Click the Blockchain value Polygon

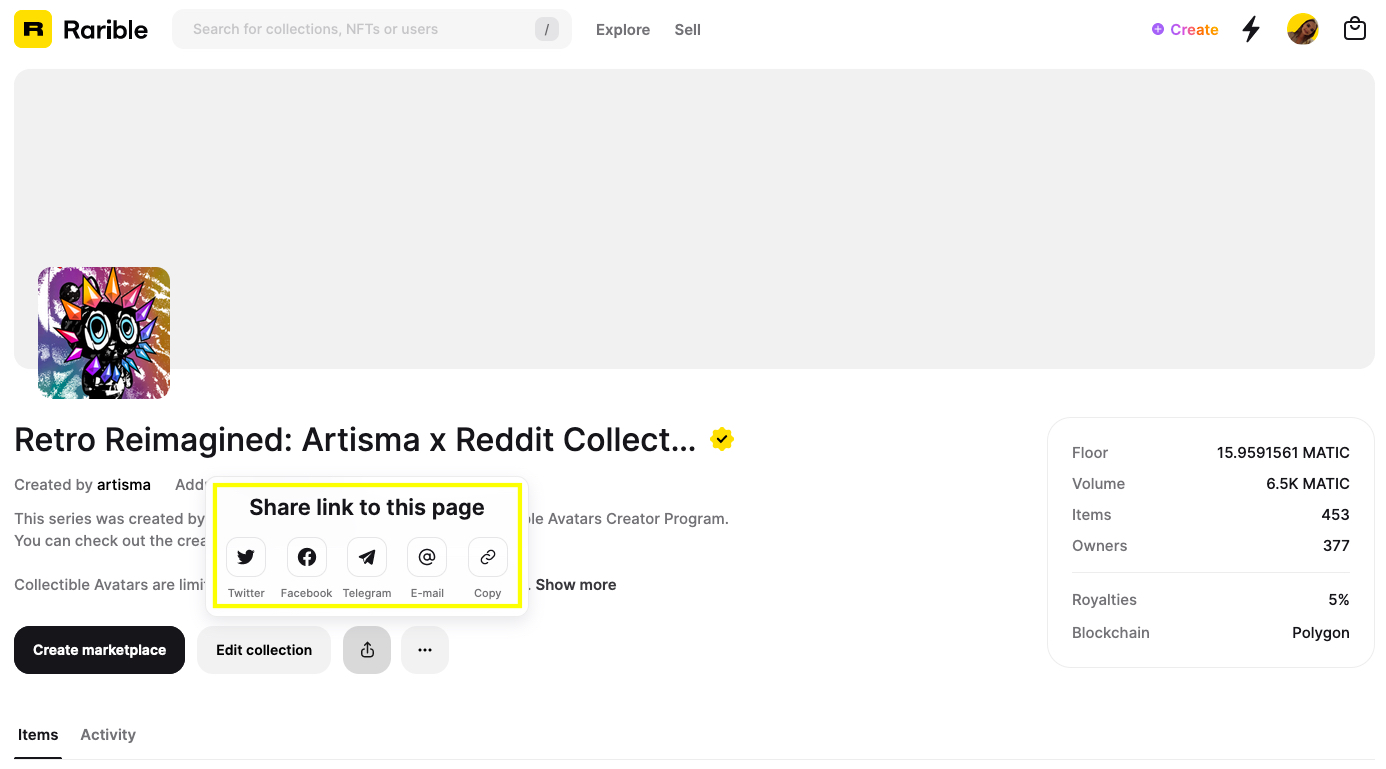coord(1321,633)
